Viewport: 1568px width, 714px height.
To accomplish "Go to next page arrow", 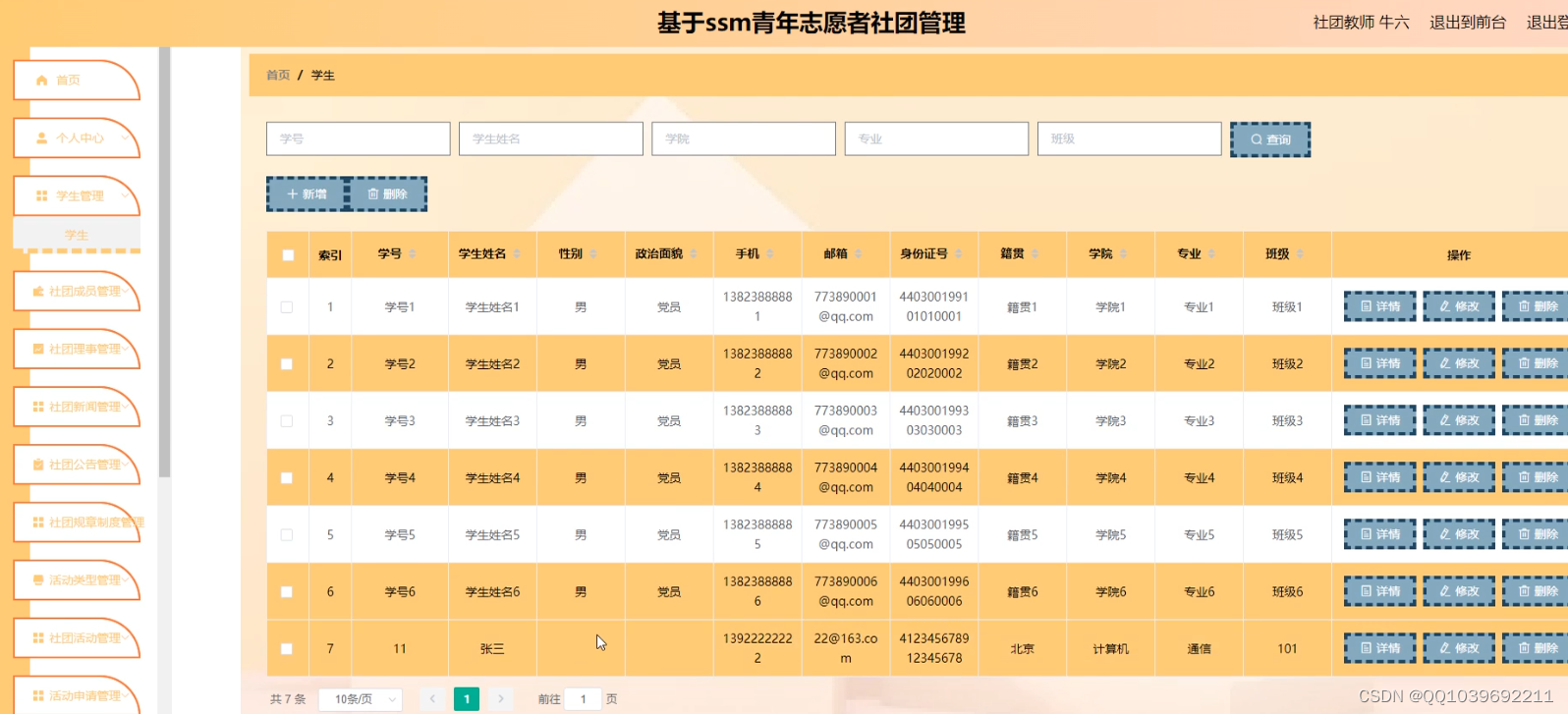I will point(501,699).
